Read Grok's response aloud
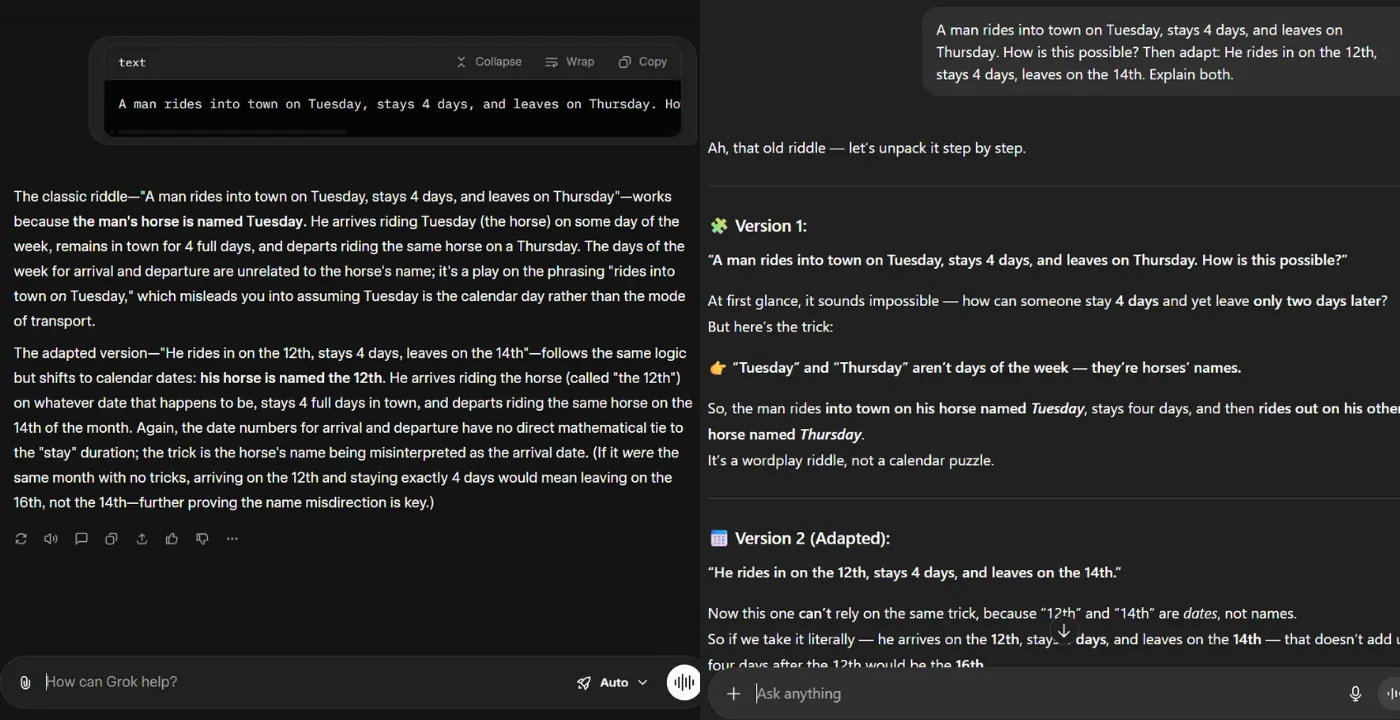This screenshot has height=720, width=1400. [x=51, y=538]
